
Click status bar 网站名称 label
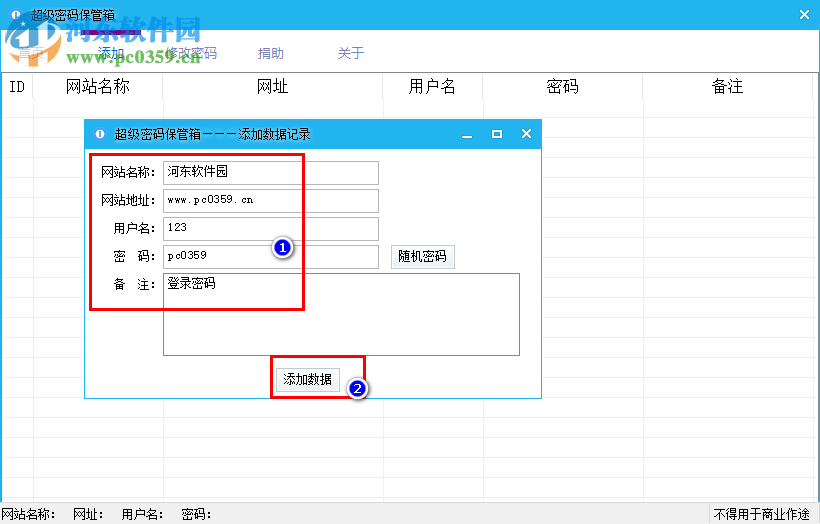29,515
